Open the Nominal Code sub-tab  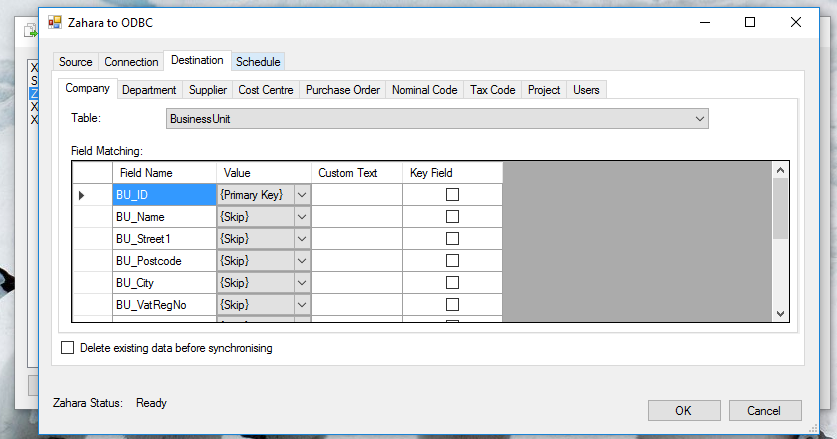pos(424,90)
